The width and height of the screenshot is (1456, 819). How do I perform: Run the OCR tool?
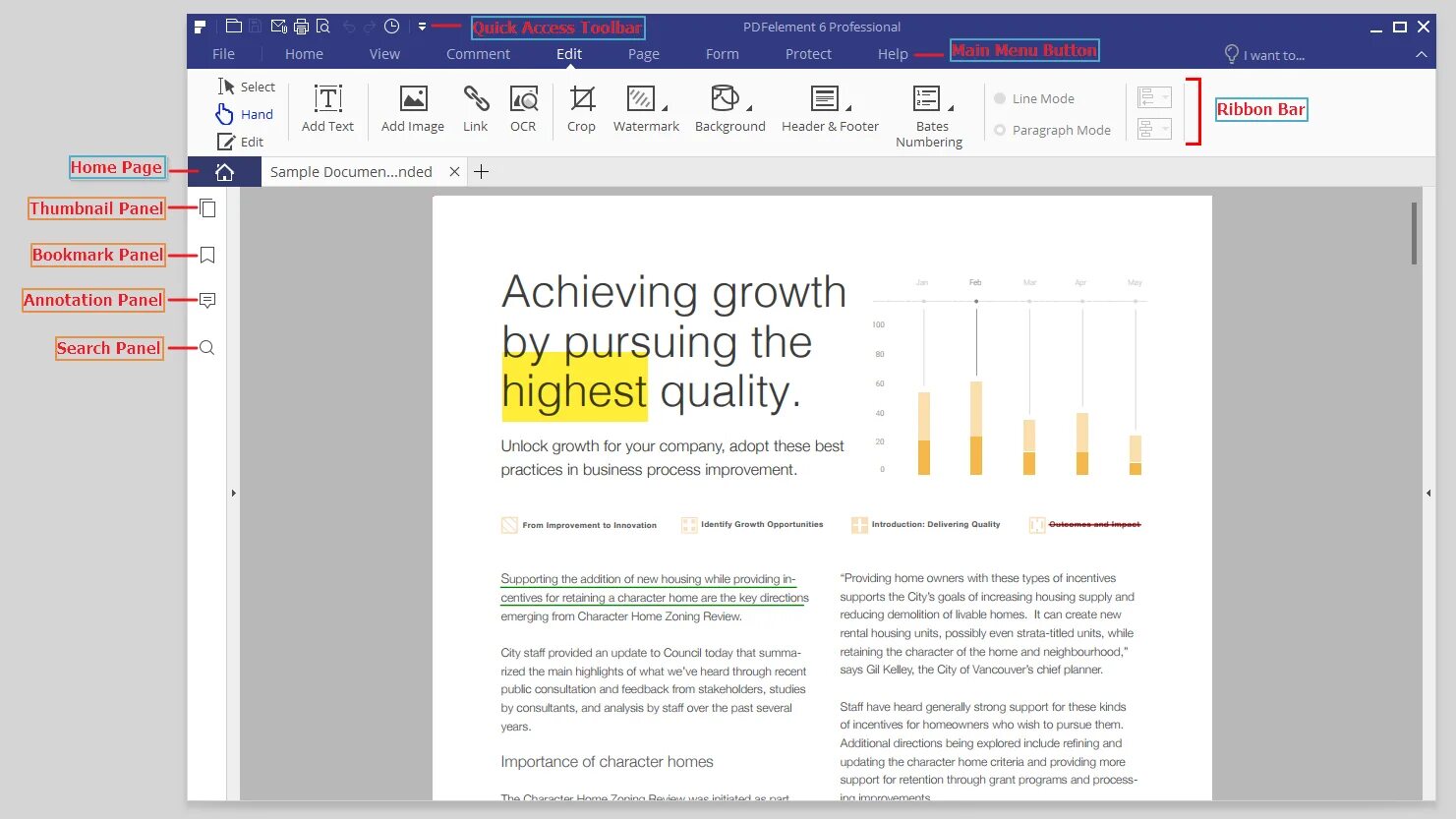click(523, 108)
